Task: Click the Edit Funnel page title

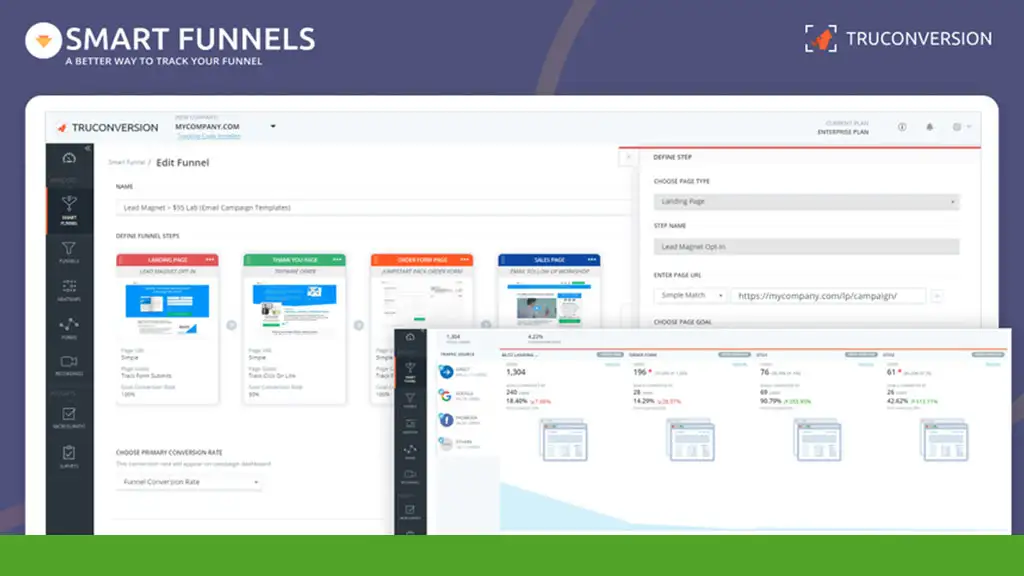Action: [x=182, y=163]
